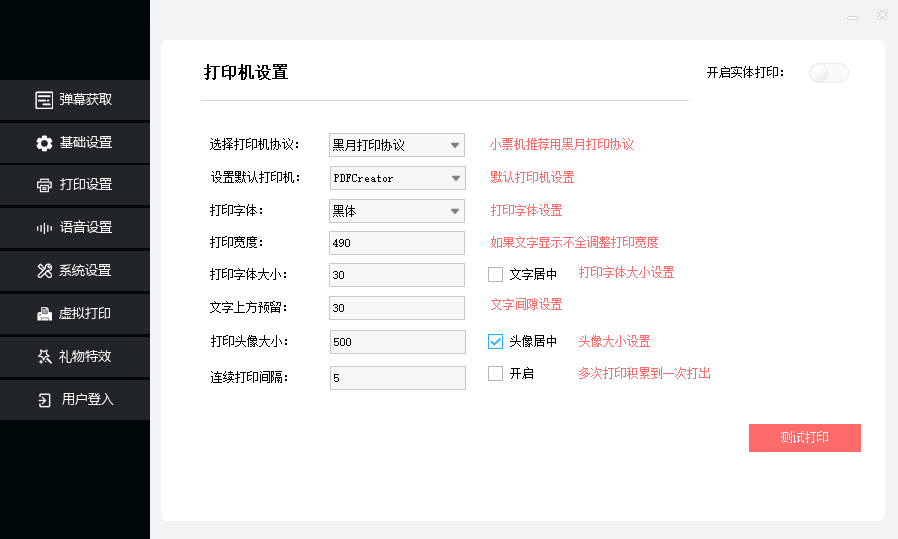Image resolution: width=898 pixels, height=539 pixels.
Task: Select the 连续打印间隔 input box
Action: pos(397,378)
